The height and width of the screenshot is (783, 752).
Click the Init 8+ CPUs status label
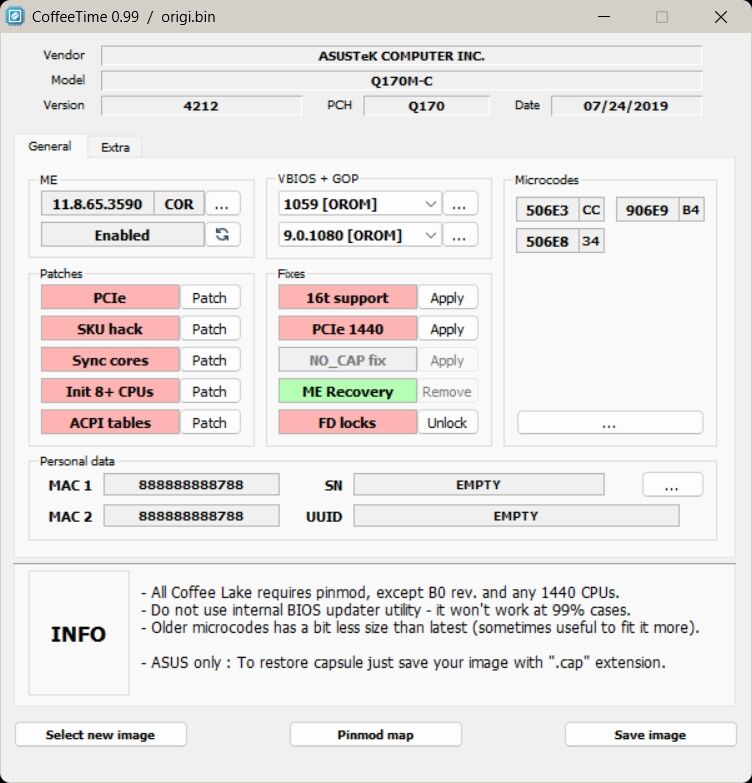click(x=110, y=392)
